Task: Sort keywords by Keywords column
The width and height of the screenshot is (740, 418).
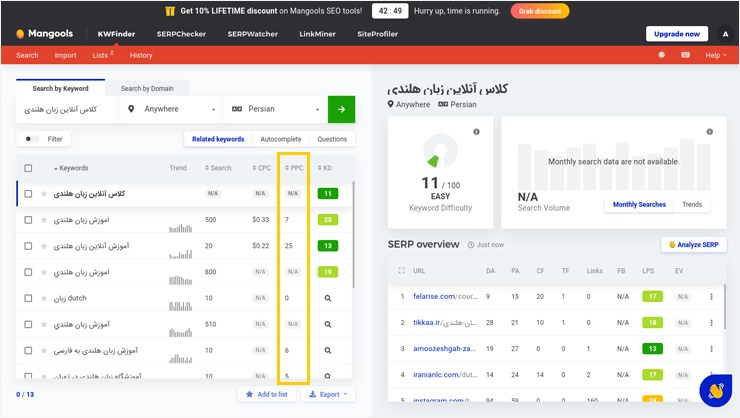Action: point(71,168)
